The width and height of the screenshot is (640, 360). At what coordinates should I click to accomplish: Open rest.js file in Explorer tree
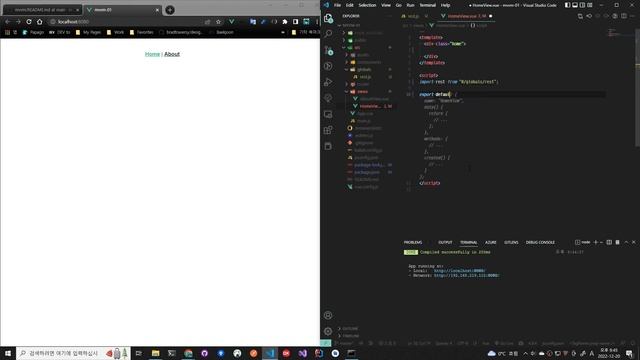pyautogui.click(x=365, y=77)
